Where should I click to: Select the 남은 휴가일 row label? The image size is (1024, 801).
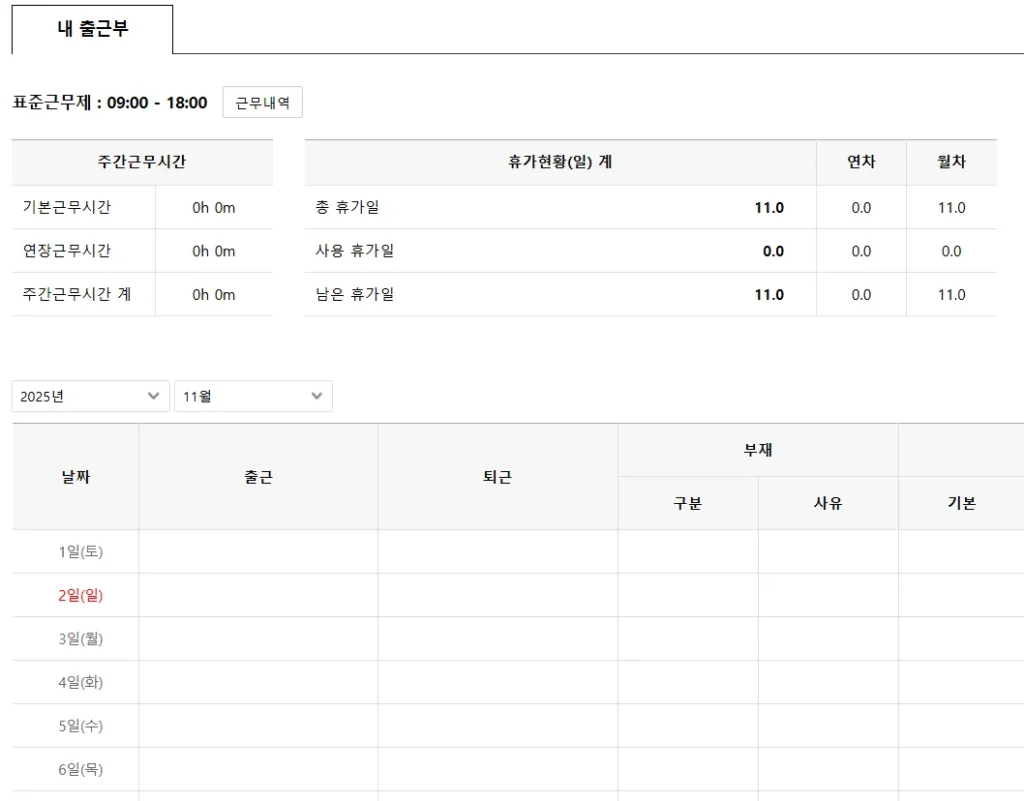click(355, 294)
